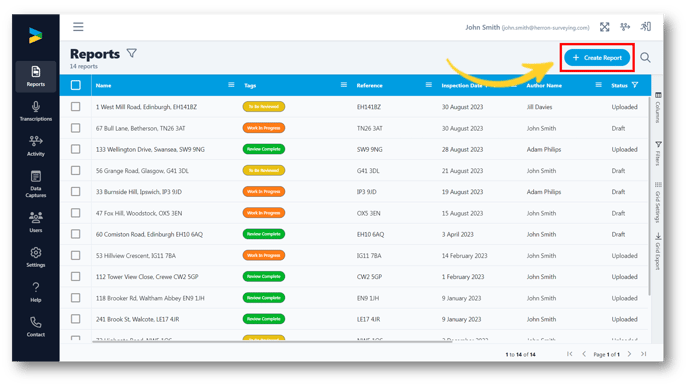Open the Data Captures section

pos(36,184)
